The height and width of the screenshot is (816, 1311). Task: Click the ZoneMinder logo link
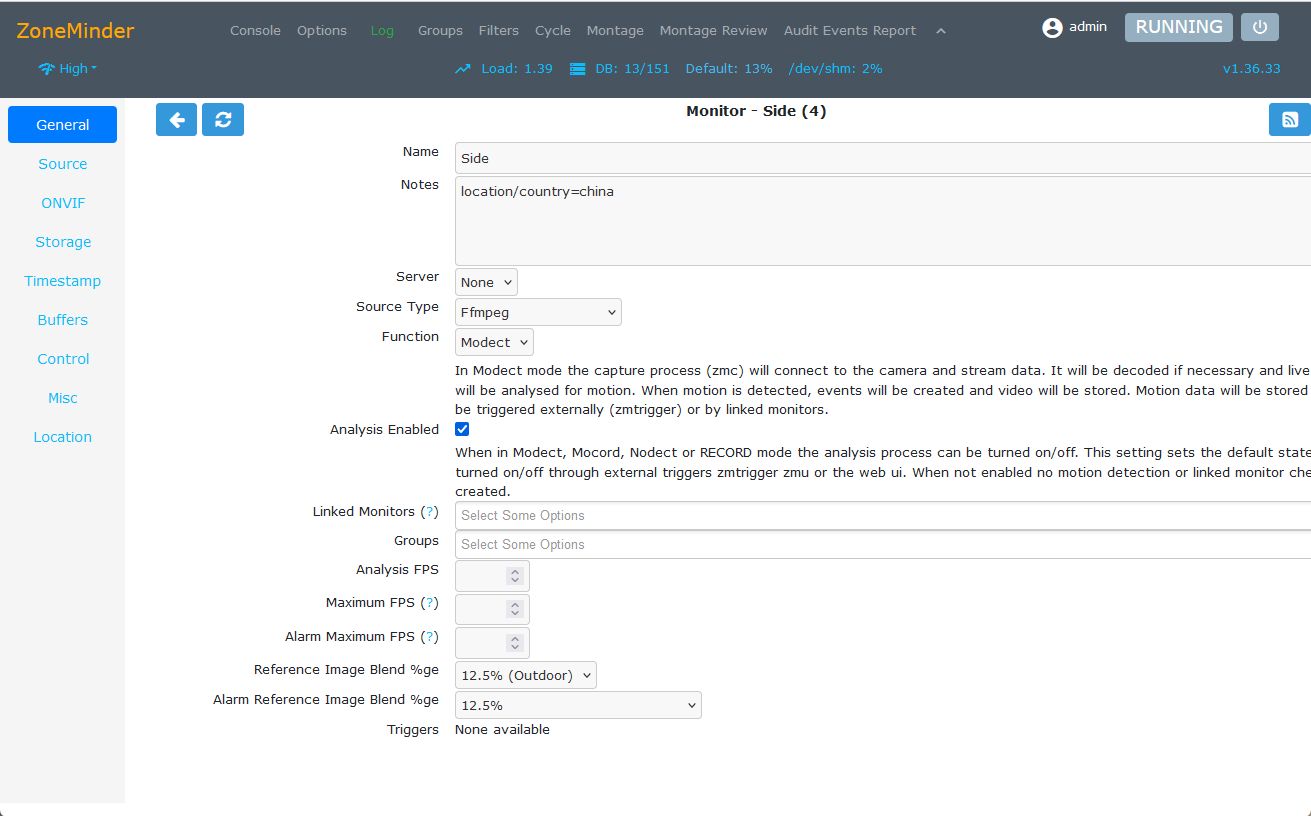[x=75, y=31]
